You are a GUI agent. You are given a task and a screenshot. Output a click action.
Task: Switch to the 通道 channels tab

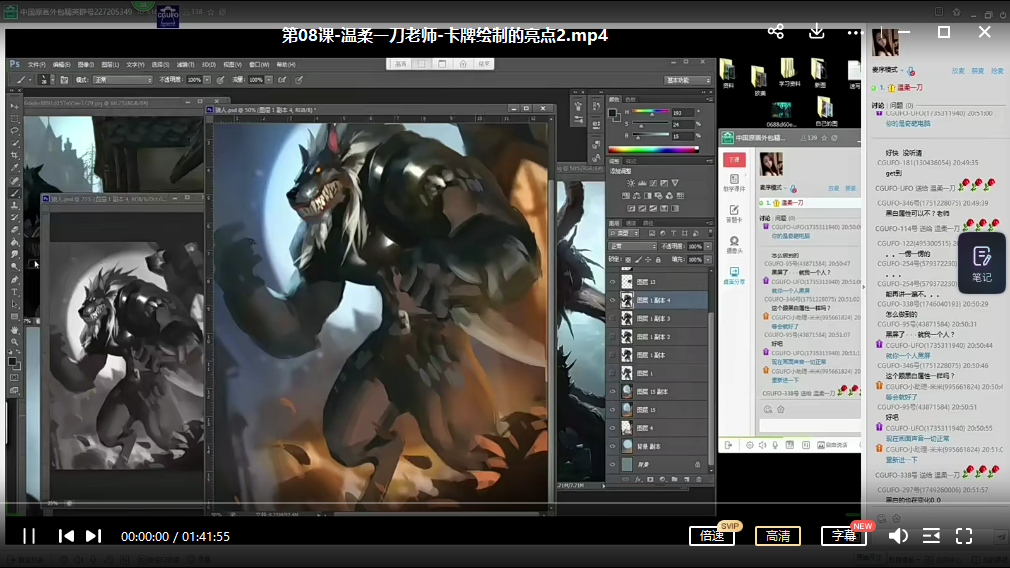coord(631,223)
